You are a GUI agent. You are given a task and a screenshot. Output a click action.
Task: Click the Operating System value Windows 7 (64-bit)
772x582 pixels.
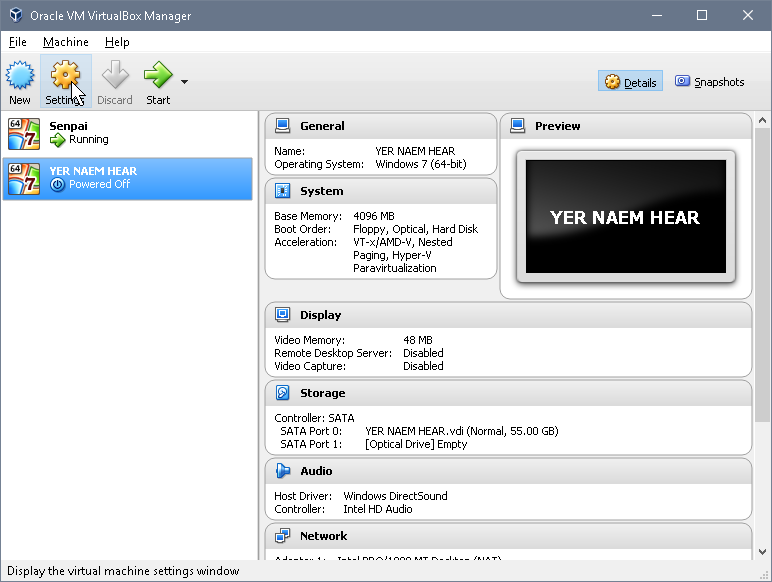[421, 164]
